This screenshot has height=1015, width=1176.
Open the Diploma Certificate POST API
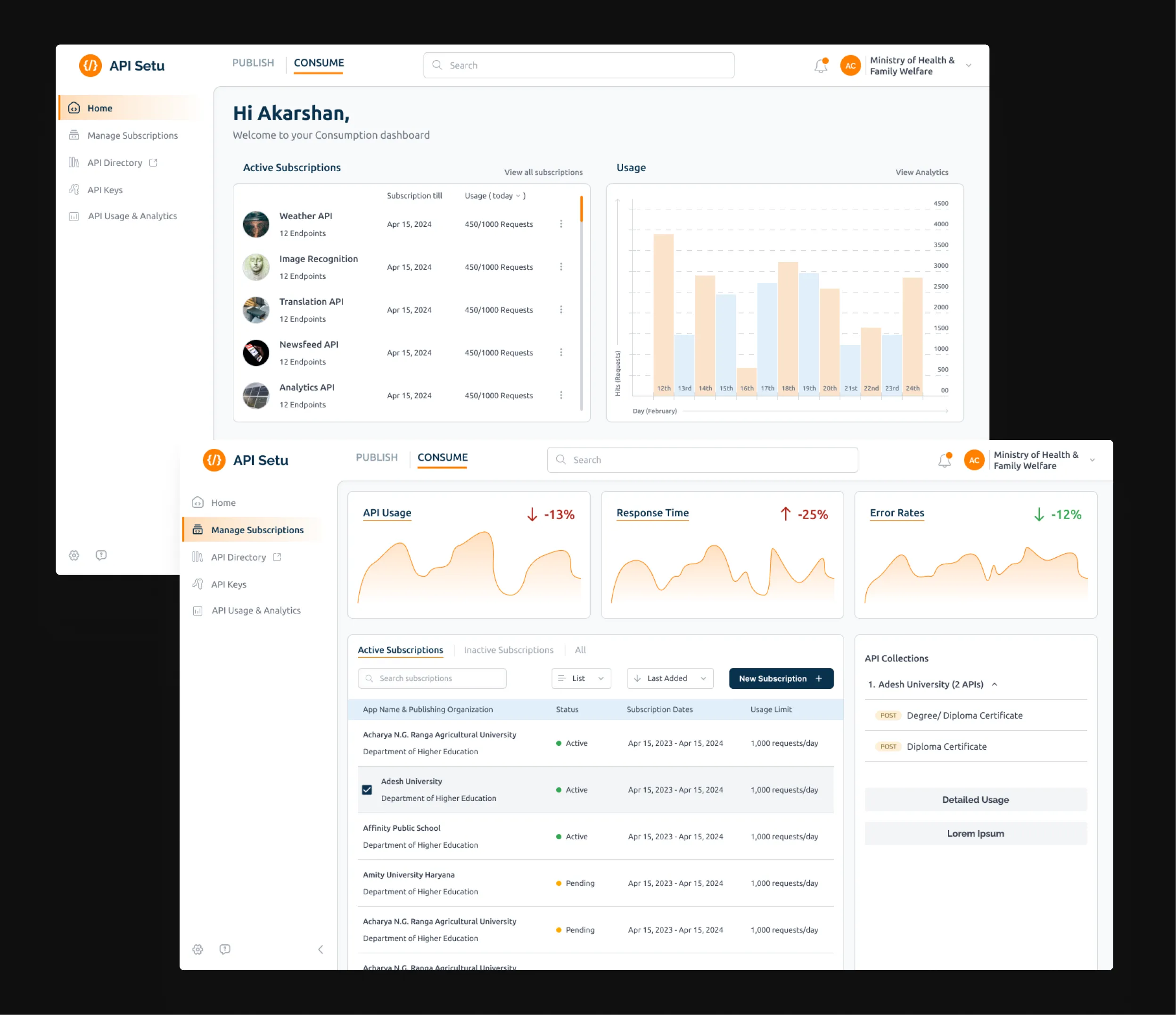(976, 746)
